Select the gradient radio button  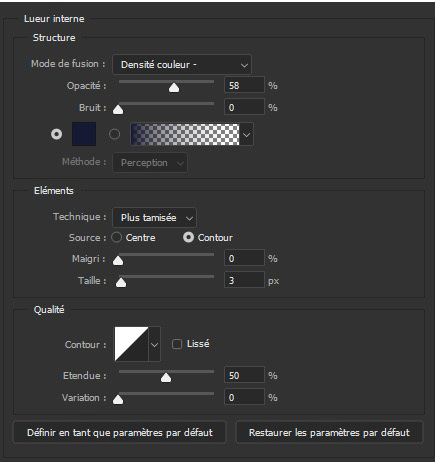click(114, 134)
